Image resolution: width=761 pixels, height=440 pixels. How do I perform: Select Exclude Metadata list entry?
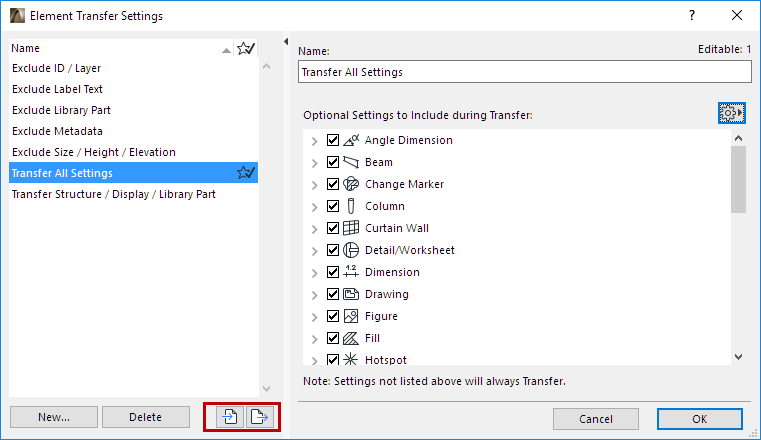point(57,131)
